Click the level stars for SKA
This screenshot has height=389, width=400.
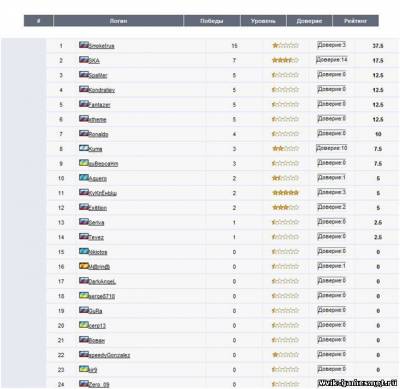coord(286,60)
